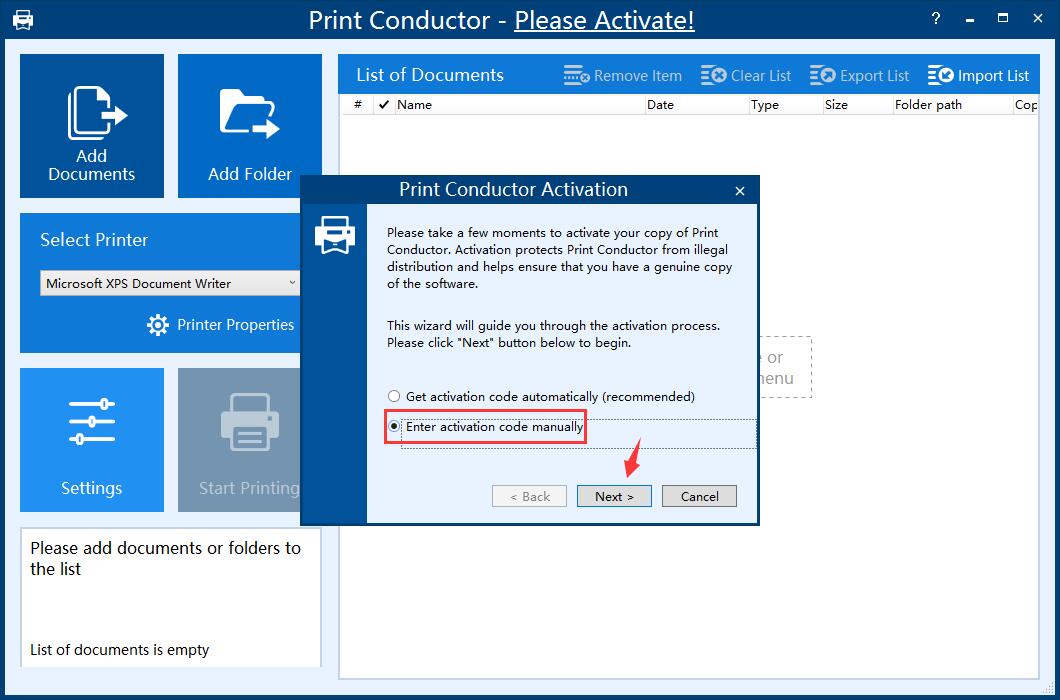Open the Settings sliders tile
This screenshot has width=1060, height=700.
tap(92, 440)
